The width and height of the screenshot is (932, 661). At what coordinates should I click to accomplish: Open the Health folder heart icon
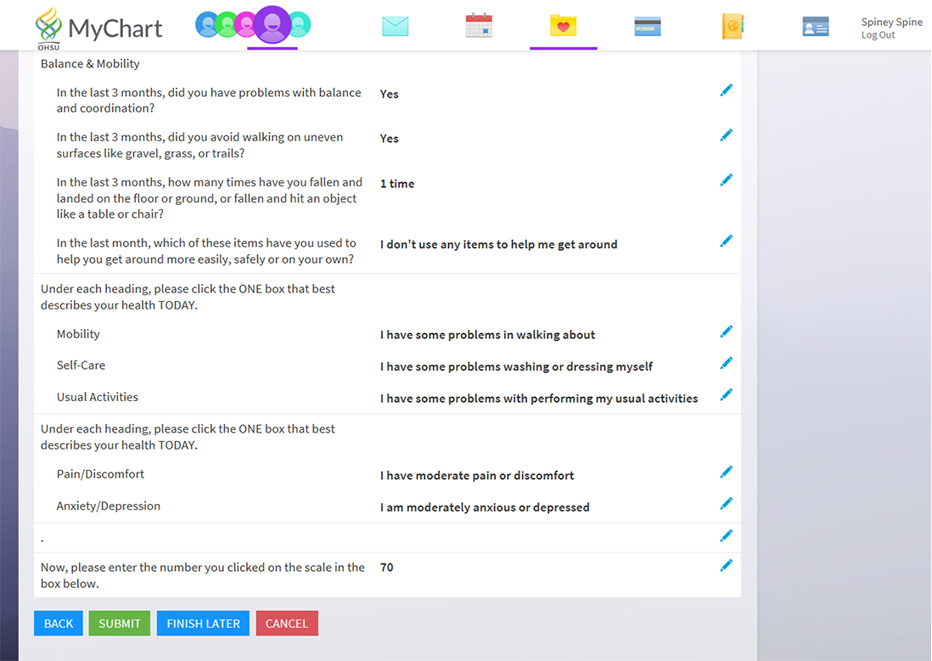[563, 27]
